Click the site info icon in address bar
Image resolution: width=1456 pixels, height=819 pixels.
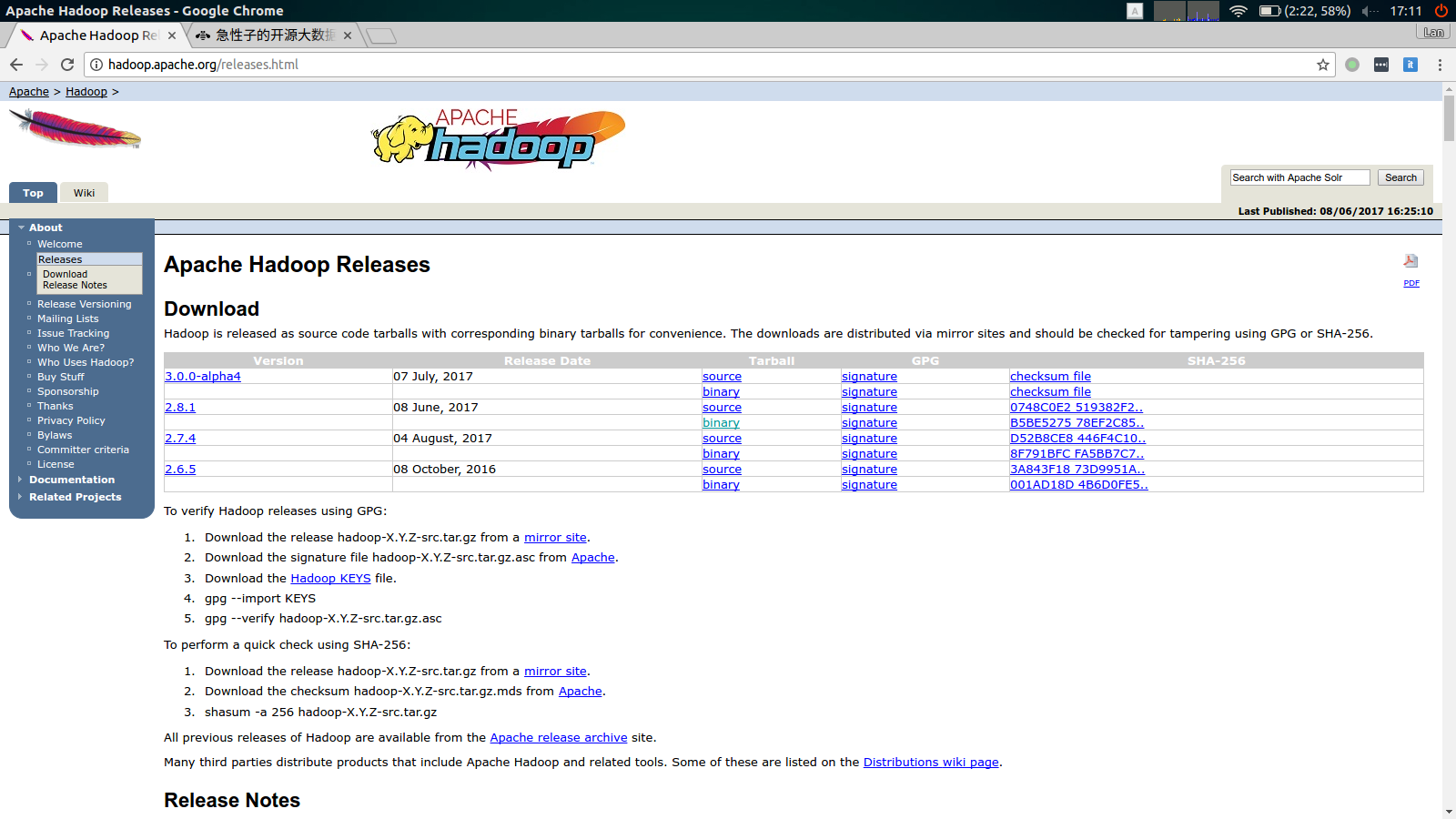pos(96,65)
